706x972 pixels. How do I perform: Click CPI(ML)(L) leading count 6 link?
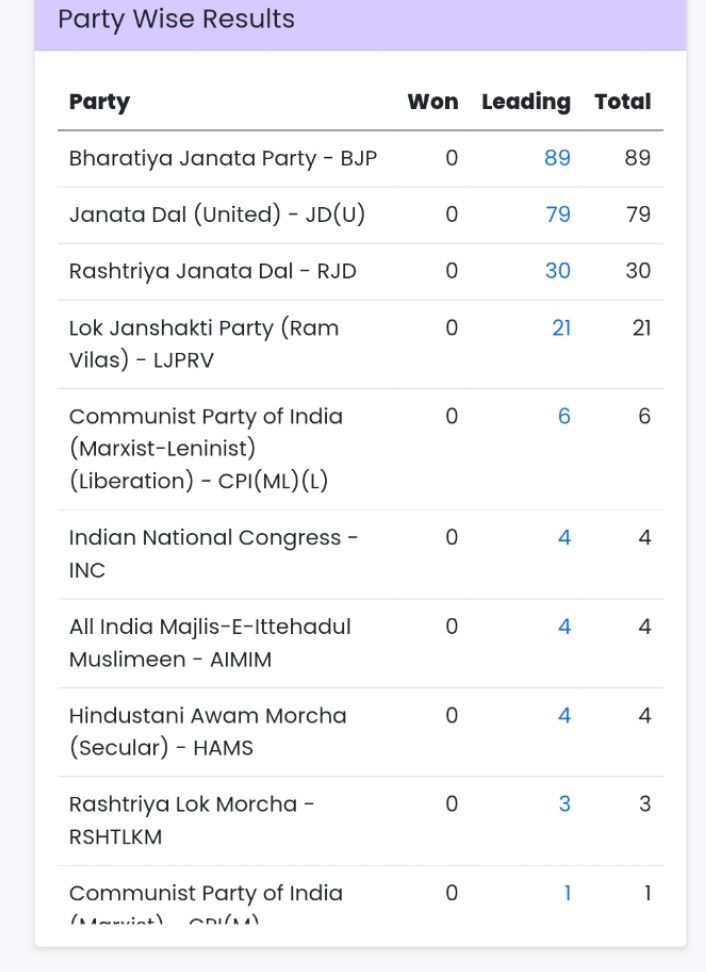[564, 416]
